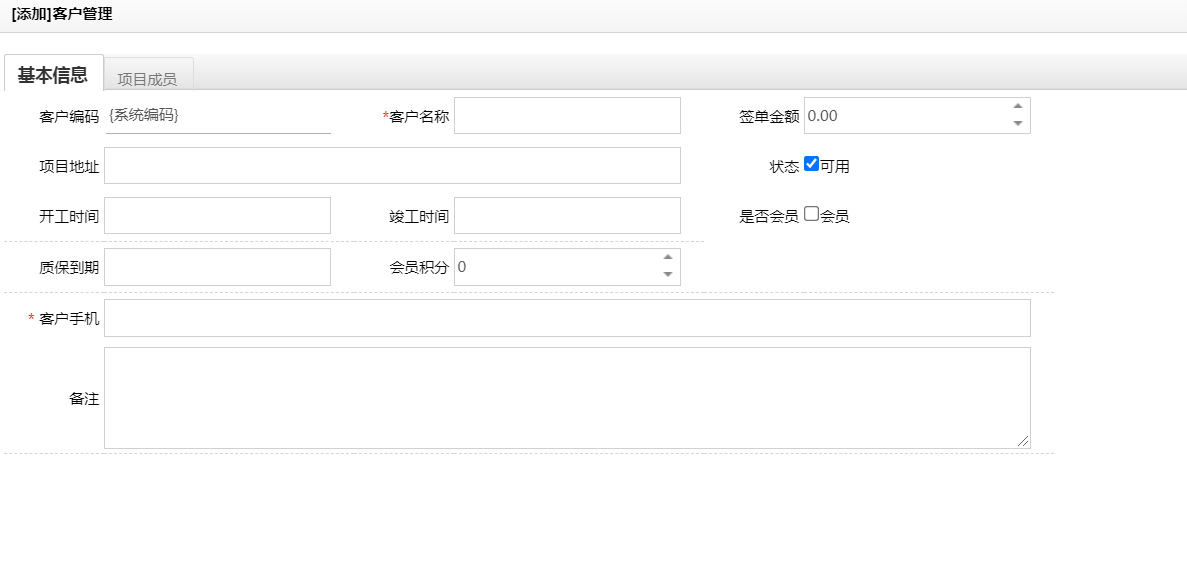The height and width of the screenshot is (571, 1187).
Task: Click the 客户名称 input field
Action: click(x=567, y=116)
